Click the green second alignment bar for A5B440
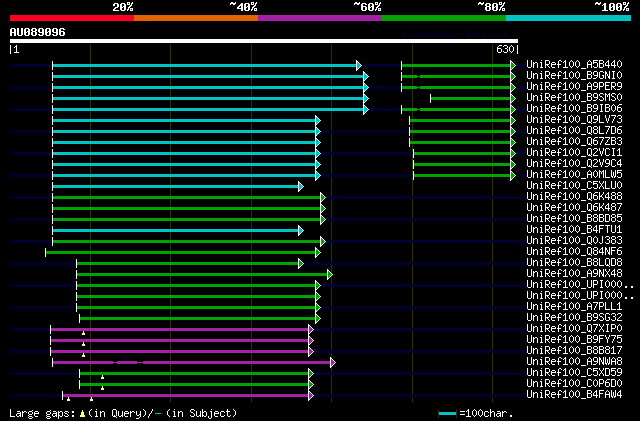Viewport: 640px width, 421px height. click(x=458, y=65)
